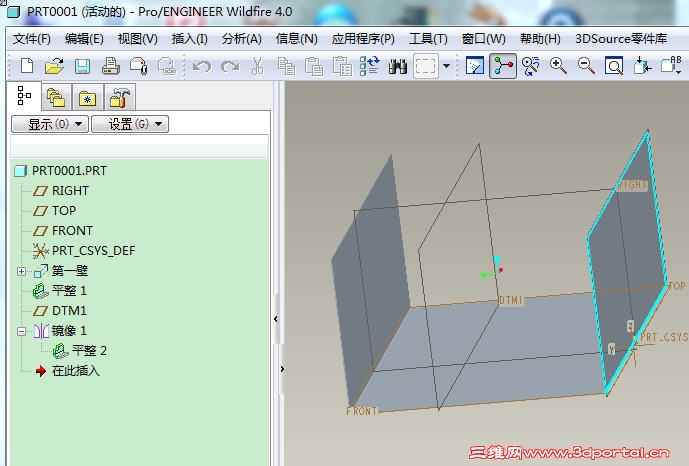Switch to the Favorites navigator tab

87,97
